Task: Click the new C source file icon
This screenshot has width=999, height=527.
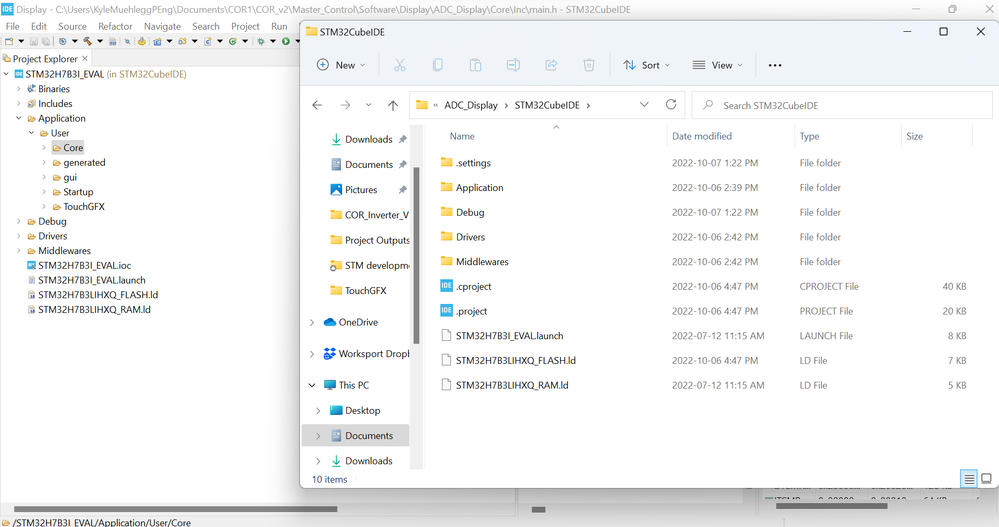Action: point(208,41)
